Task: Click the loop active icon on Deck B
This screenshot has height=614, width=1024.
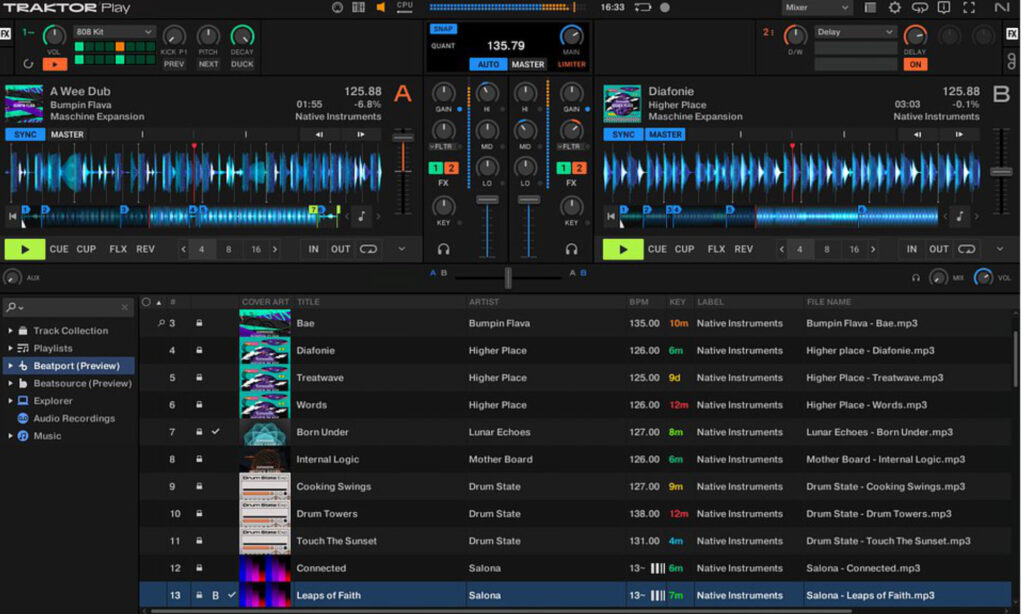Action: coord(965,249)
